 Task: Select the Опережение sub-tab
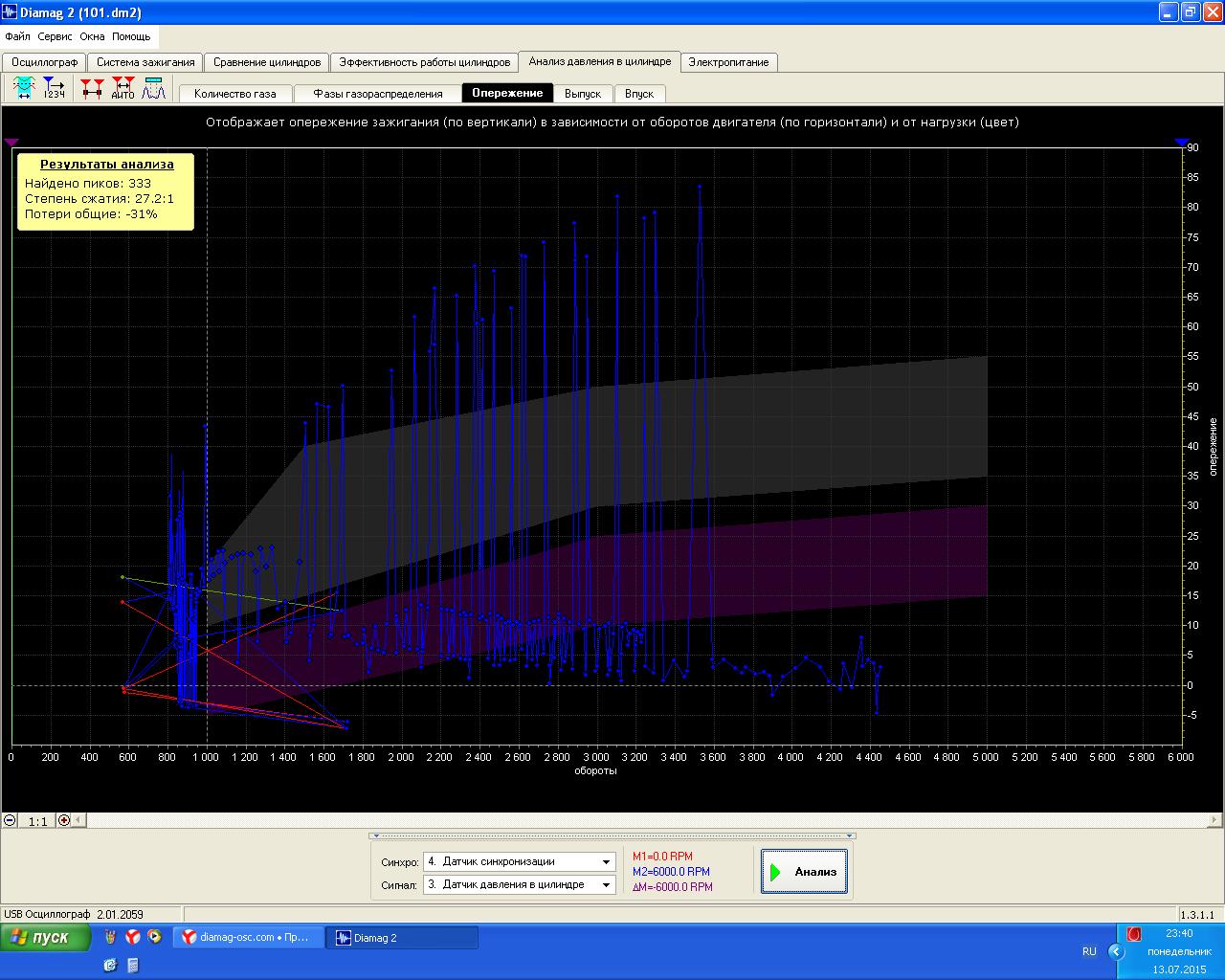[507, 93]
